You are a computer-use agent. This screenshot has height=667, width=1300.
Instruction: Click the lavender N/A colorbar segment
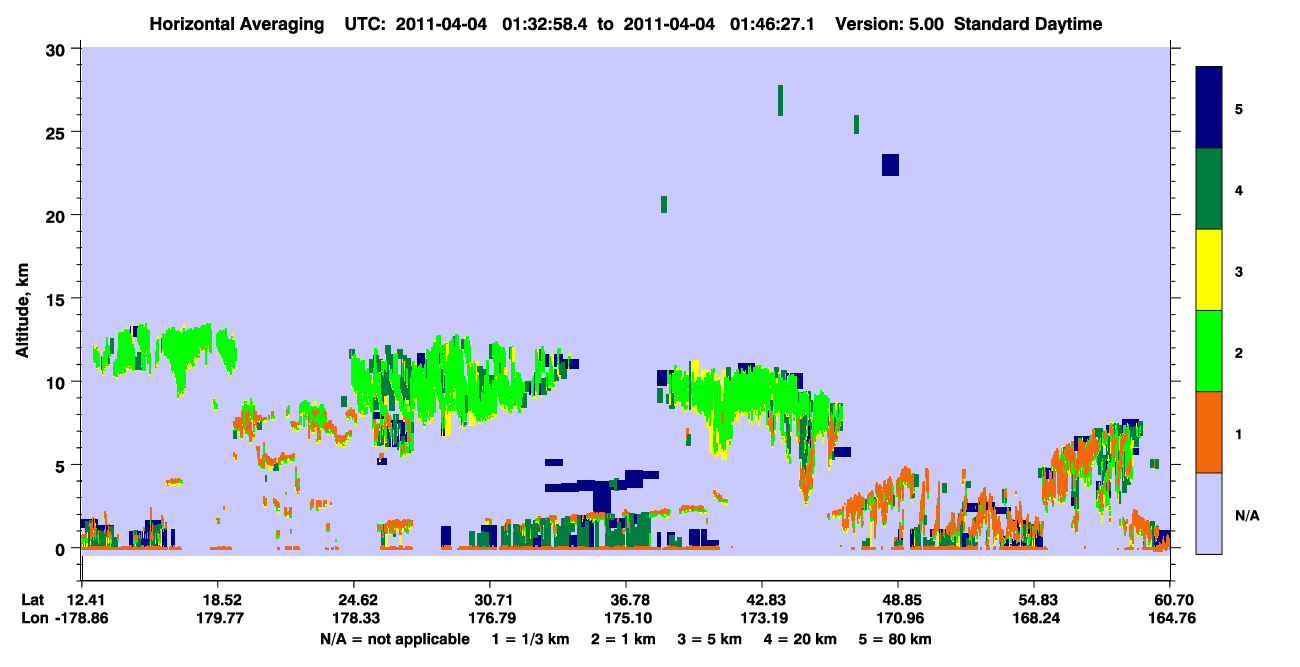tap(1209, 513)
